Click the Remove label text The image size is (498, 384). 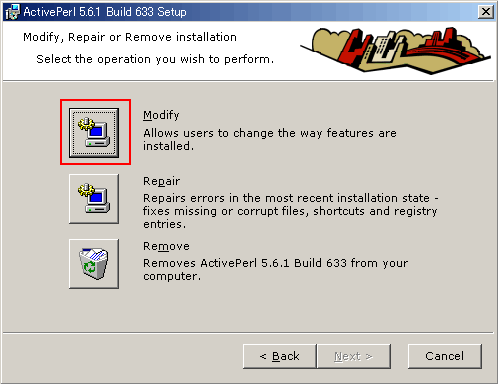pyautogui.click(x=166, y=246)
